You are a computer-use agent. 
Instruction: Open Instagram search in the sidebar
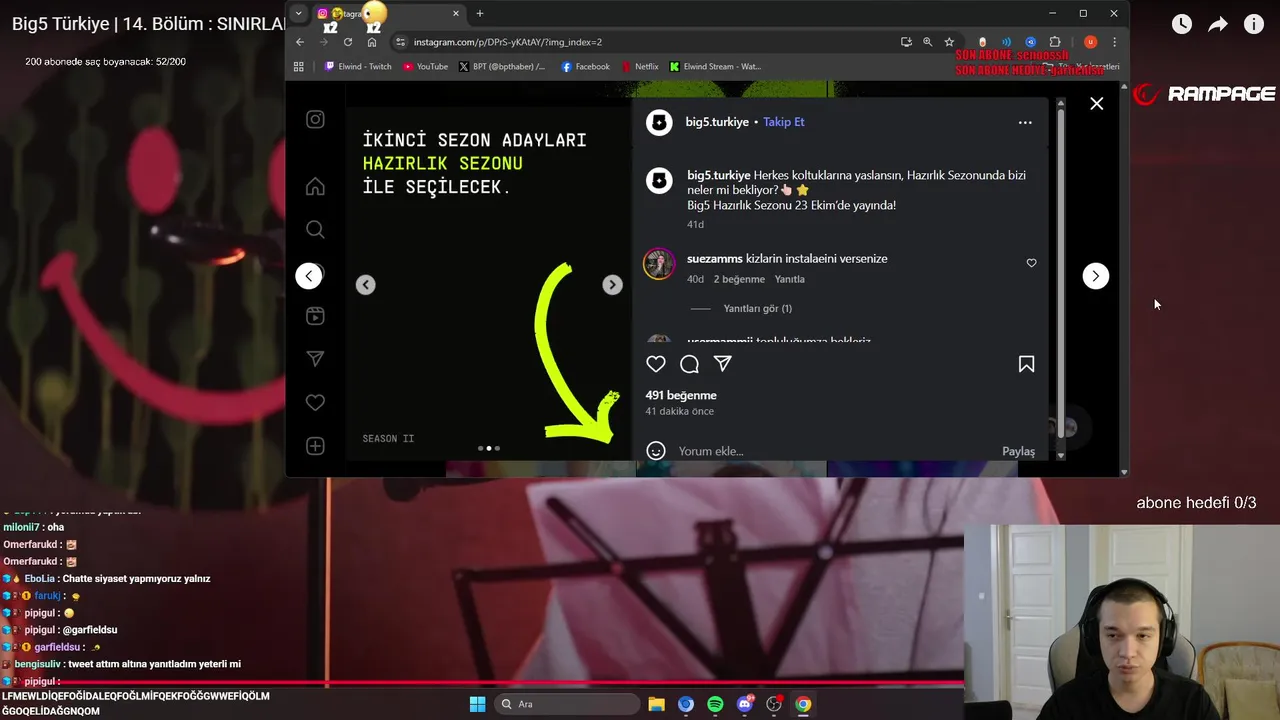(x=315, y=230)
